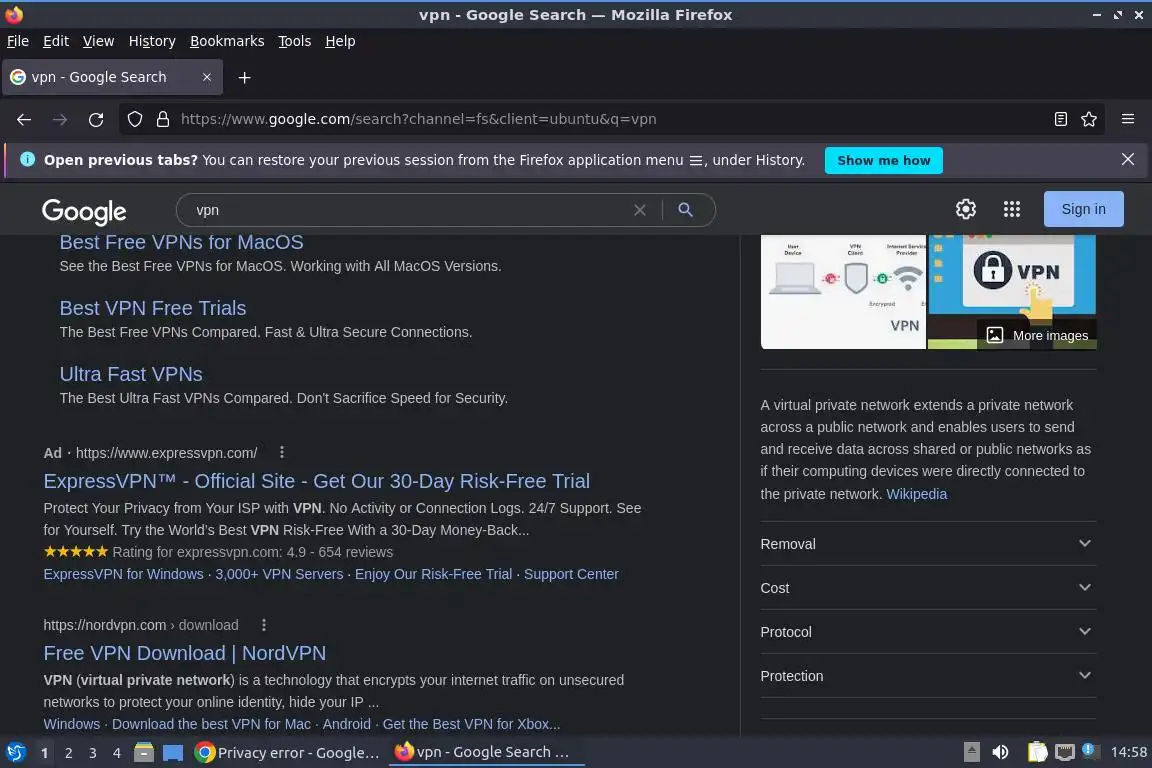Open Google settings gear
This screenshot has width=1152, height=768.
tap(965, 209)
